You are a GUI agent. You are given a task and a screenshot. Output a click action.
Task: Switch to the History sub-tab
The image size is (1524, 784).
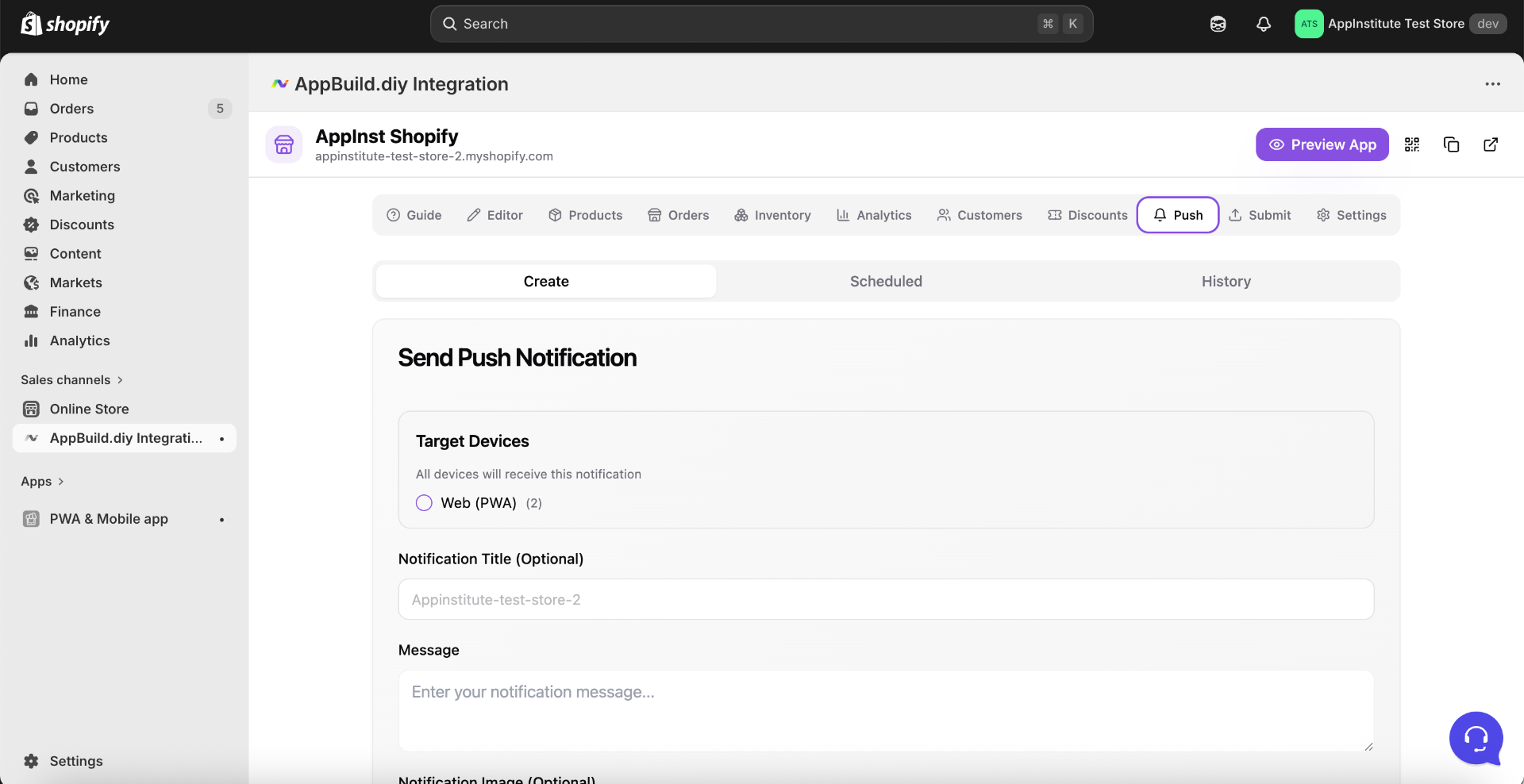[x=1226, y=281]
